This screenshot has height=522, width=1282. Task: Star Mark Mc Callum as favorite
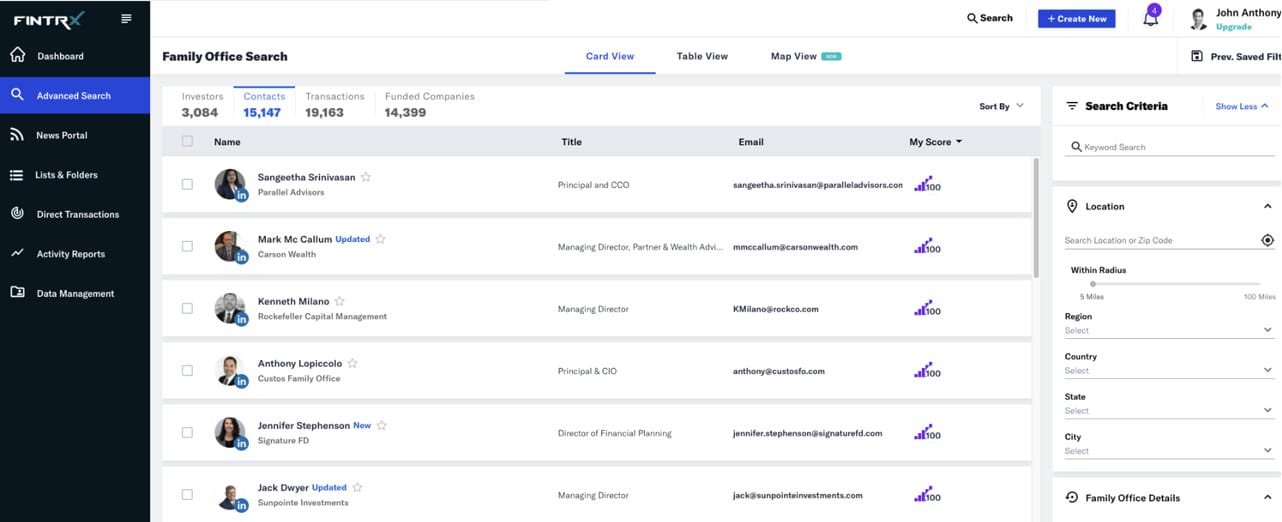(380, 239)
